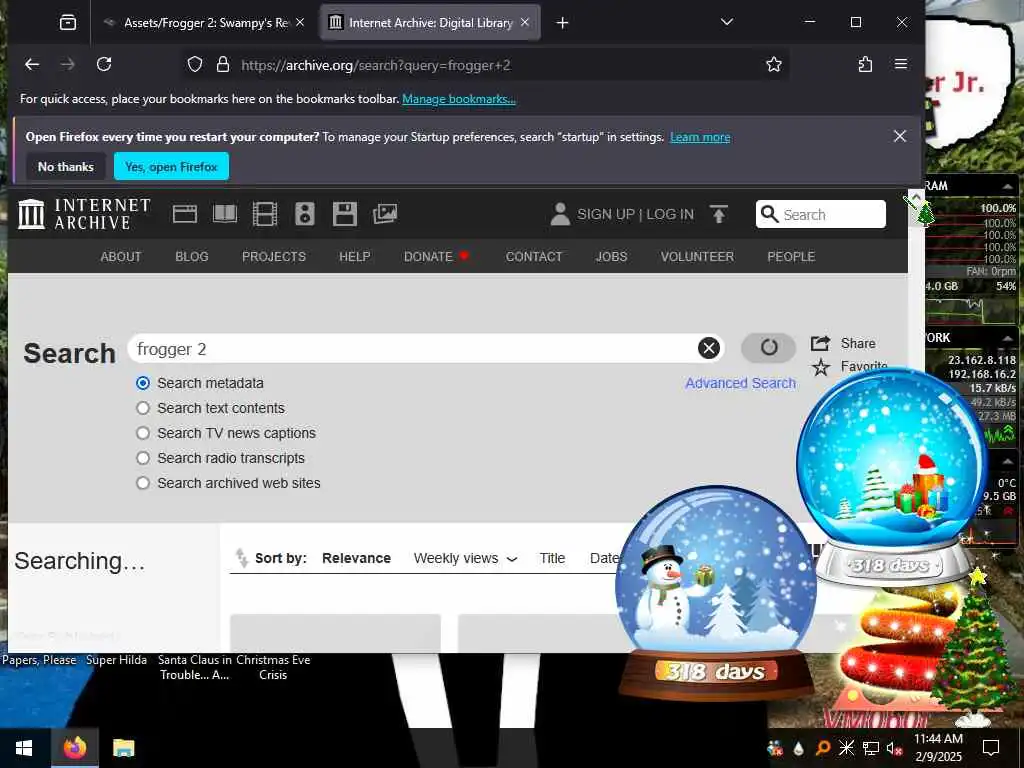Go back to the previous page
Image resolution: width=1024 pixels, height=768 pixels.
pos(32,64)
